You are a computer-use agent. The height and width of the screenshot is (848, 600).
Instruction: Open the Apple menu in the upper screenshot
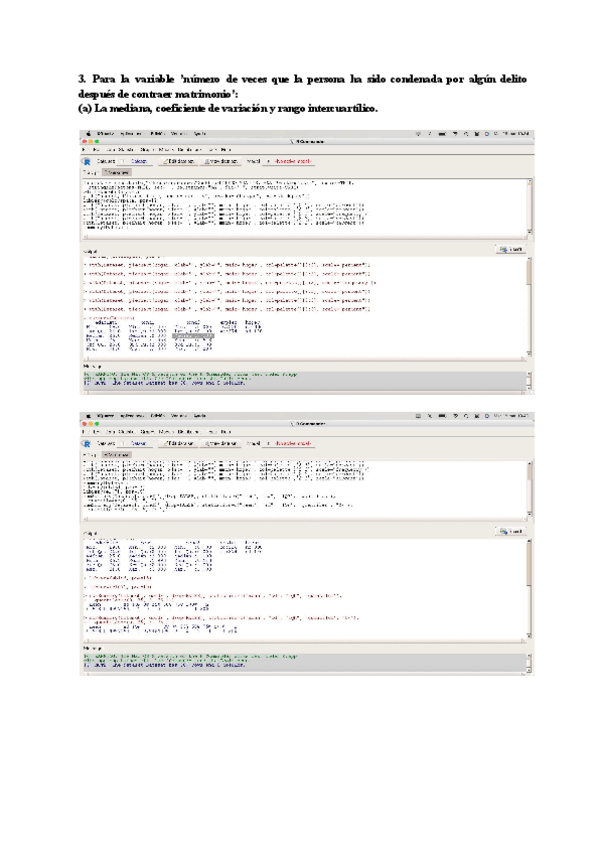88,133
